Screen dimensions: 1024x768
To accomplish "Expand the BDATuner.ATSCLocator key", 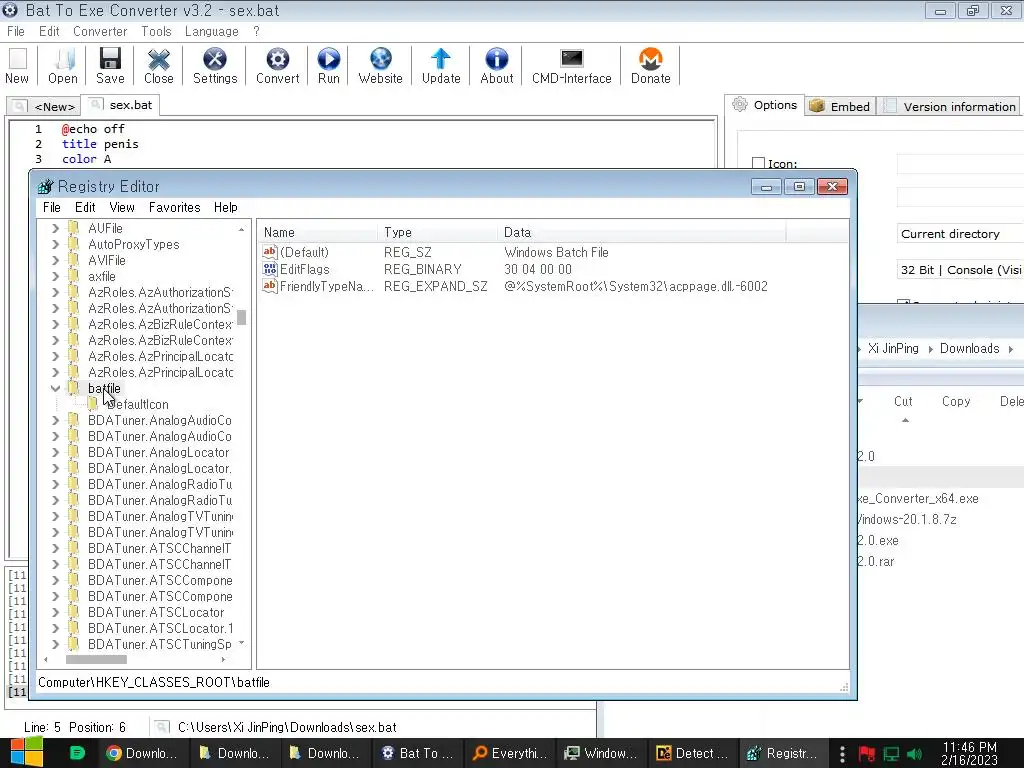I will coord(56,613).
